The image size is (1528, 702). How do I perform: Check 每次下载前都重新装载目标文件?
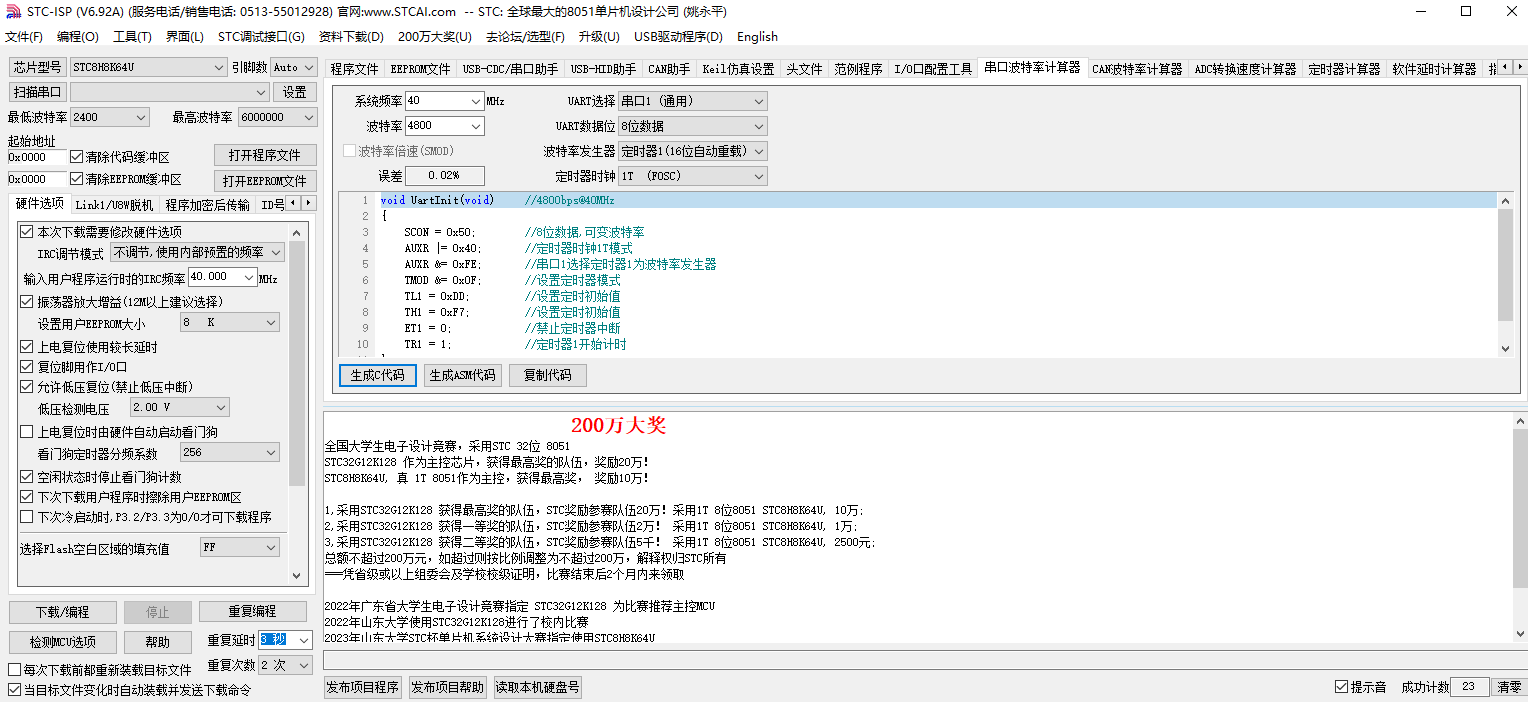(x=15, y=670)
